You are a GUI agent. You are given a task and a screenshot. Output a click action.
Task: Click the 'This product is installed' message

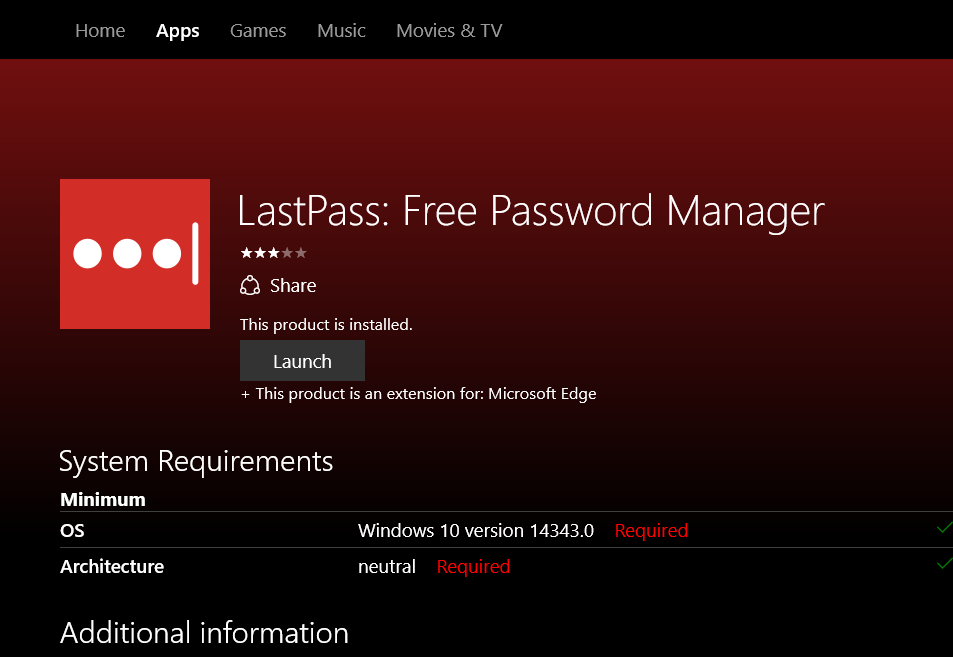pyautogui.click(x=326, y=325)
